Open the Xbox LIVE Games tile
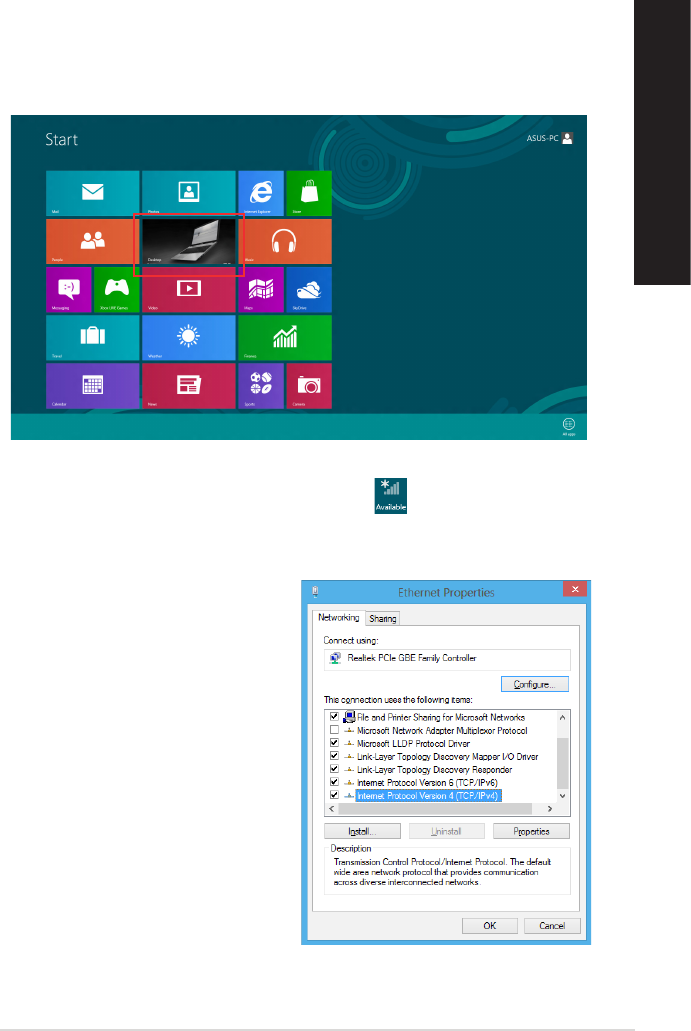 pyautogui.click(x=116, y=289)
